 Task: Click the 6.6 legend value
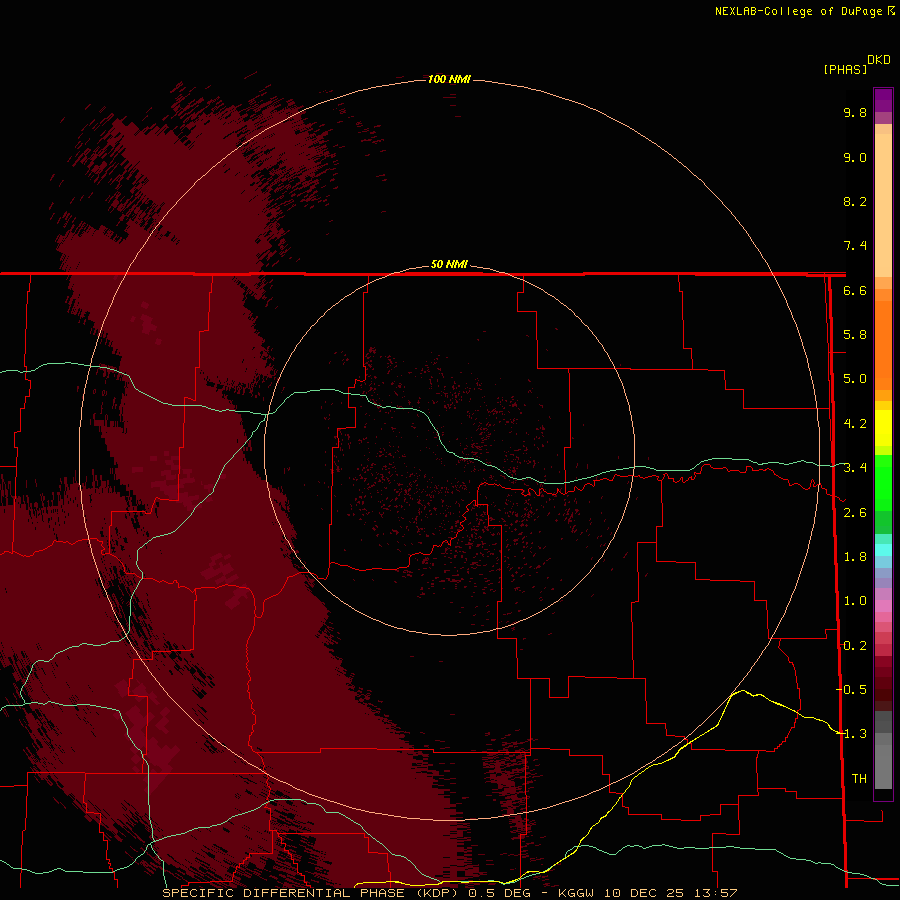pyautogui.click(x=855, y=290)
